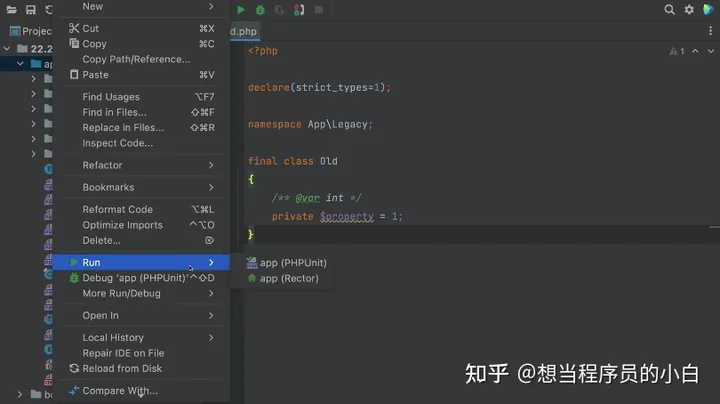Collapse the 22.2 project root folder
This screenshot has width=720, height=404.
coord(7,48)
